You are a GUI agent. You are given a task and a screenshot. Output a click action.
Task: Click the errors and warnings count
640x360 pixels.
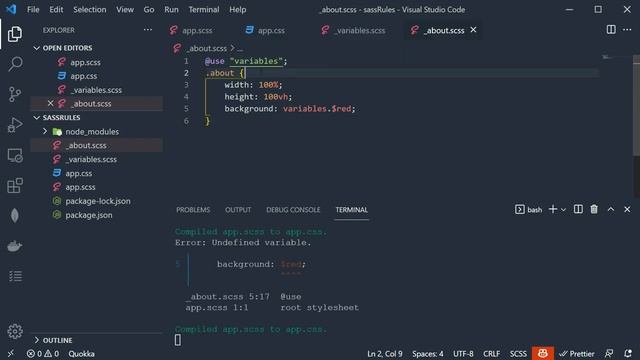coord(42,353)
